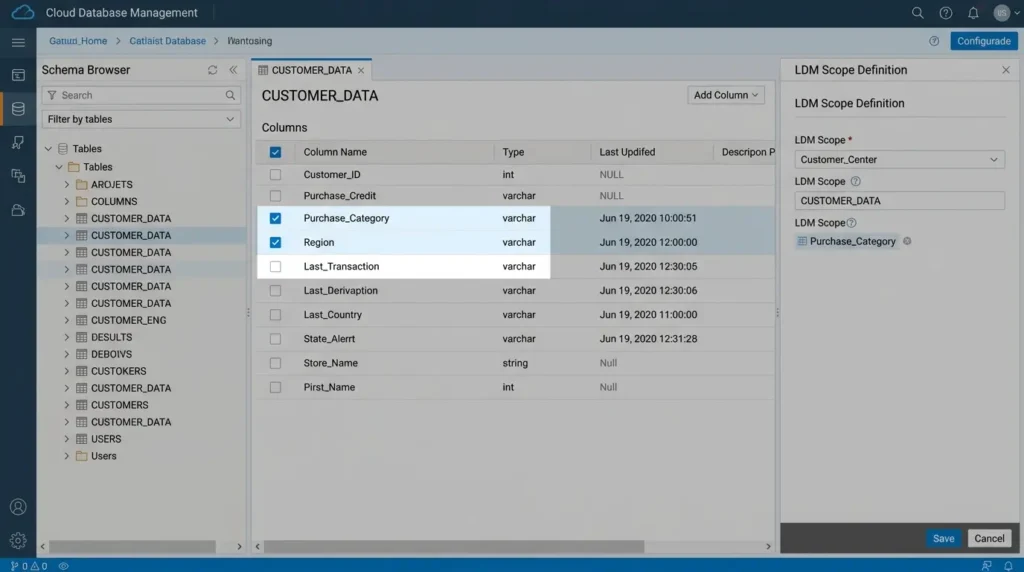Image resolution: width=1024 pixels, height=572 pixels.
Task: Uncheck the Region column checkbox
Action: pyautogui.click(x=276, y=242)
